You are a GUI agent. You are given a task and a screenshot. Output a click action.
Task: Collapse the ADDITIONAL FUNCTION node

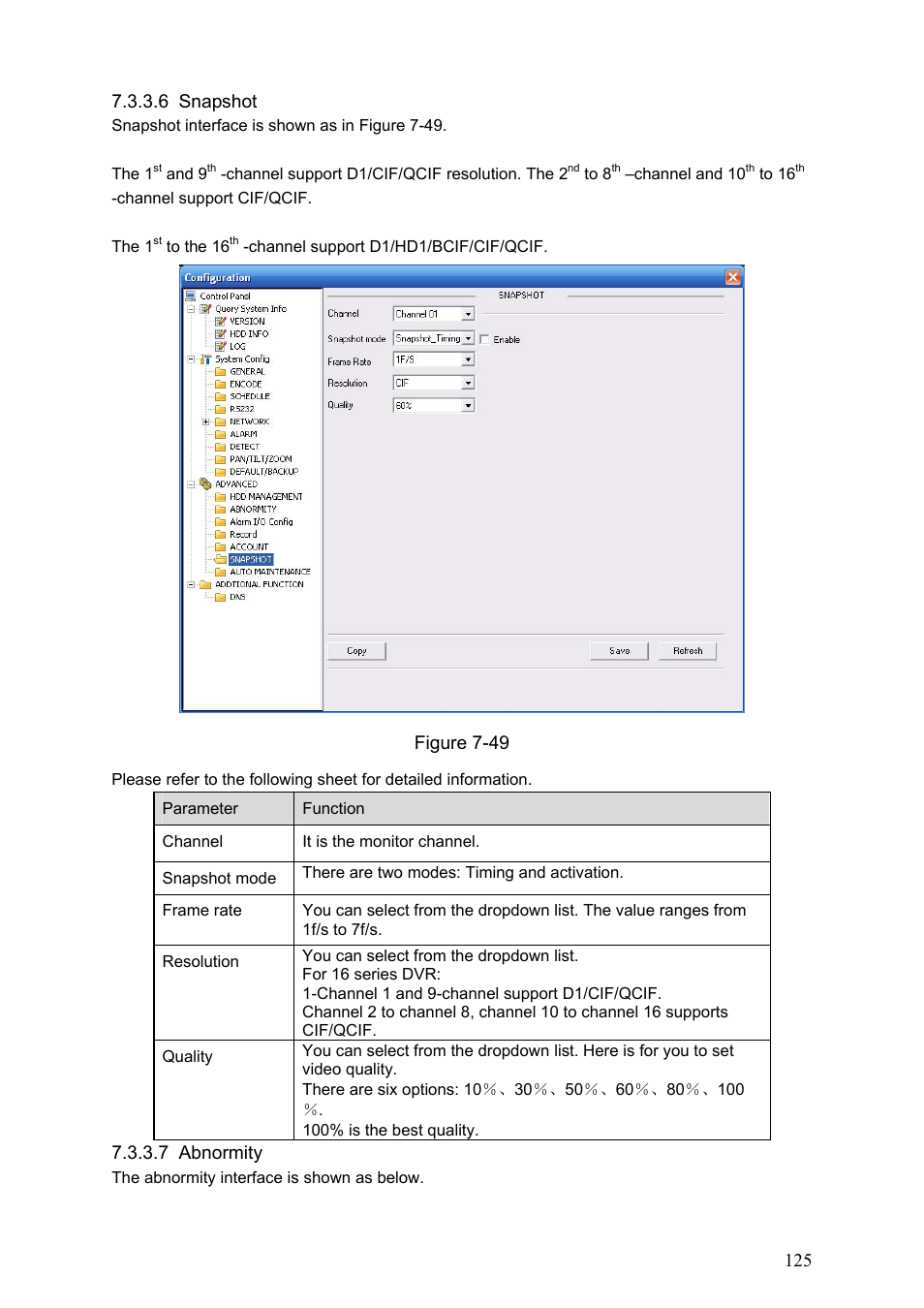[191, 585]
